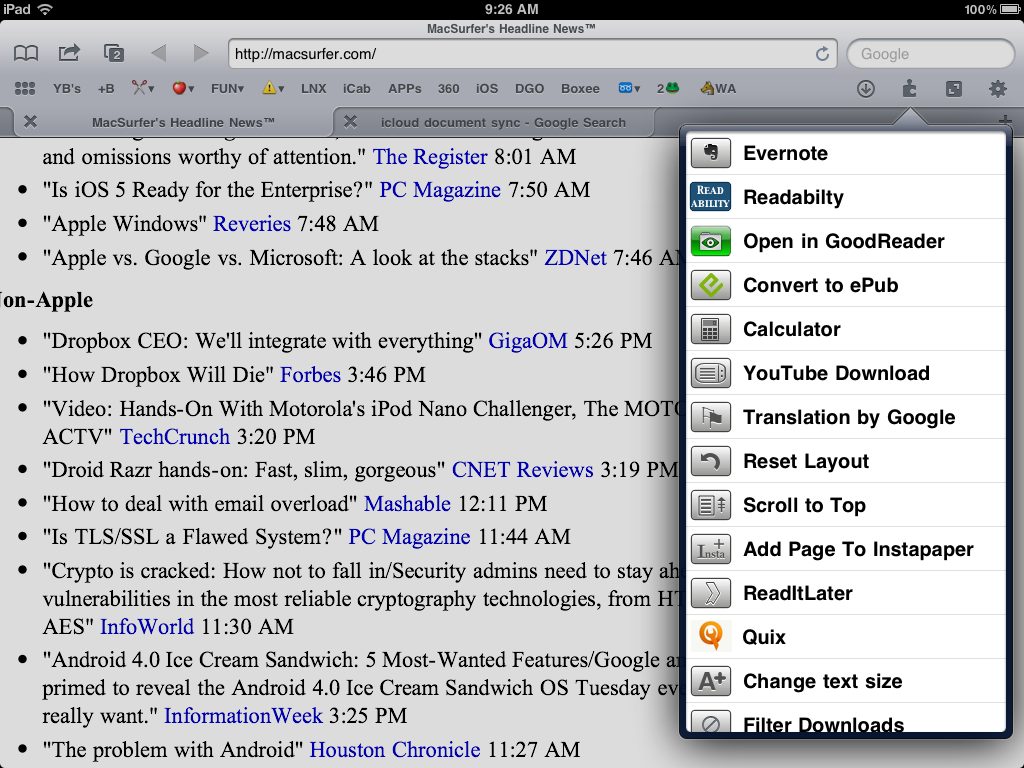Tap the Scroll to Top icon

(711, 505)
